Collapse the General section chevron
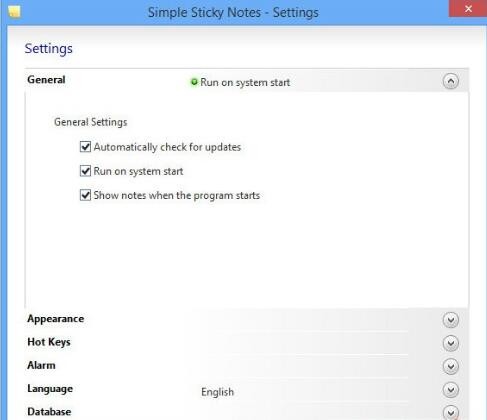Viewport: 487px width, 420px height. pos(451,81)
